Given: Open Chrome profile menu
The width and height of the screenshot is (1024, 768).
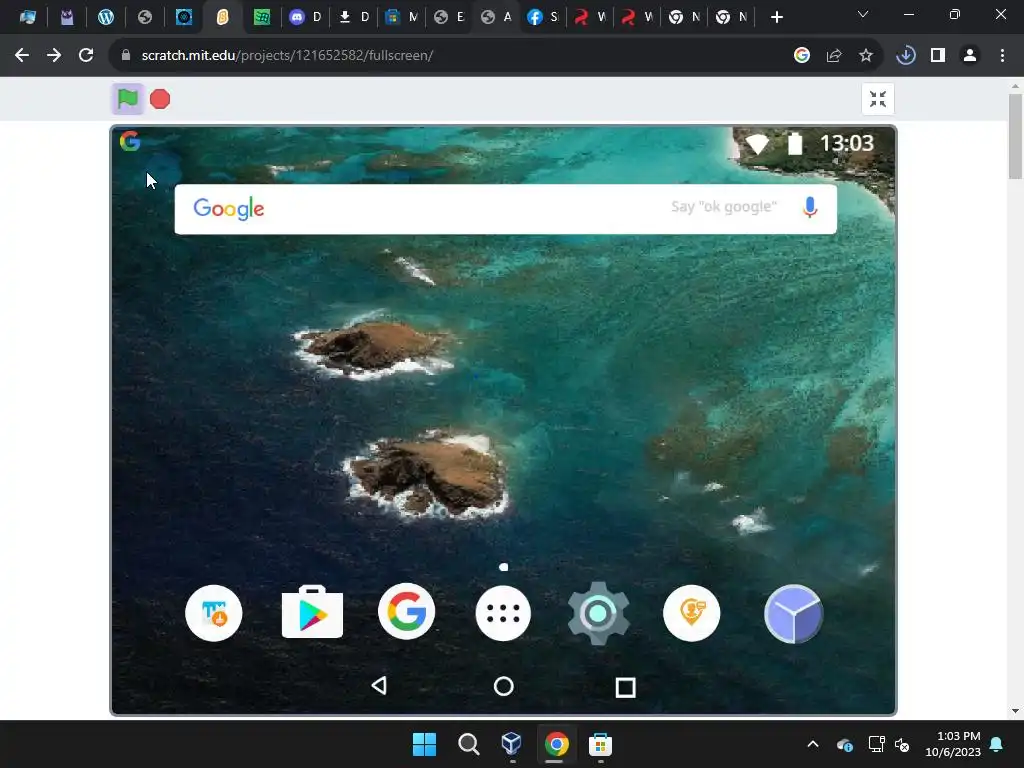Looking at the screenshot, I should coord(970,56).
